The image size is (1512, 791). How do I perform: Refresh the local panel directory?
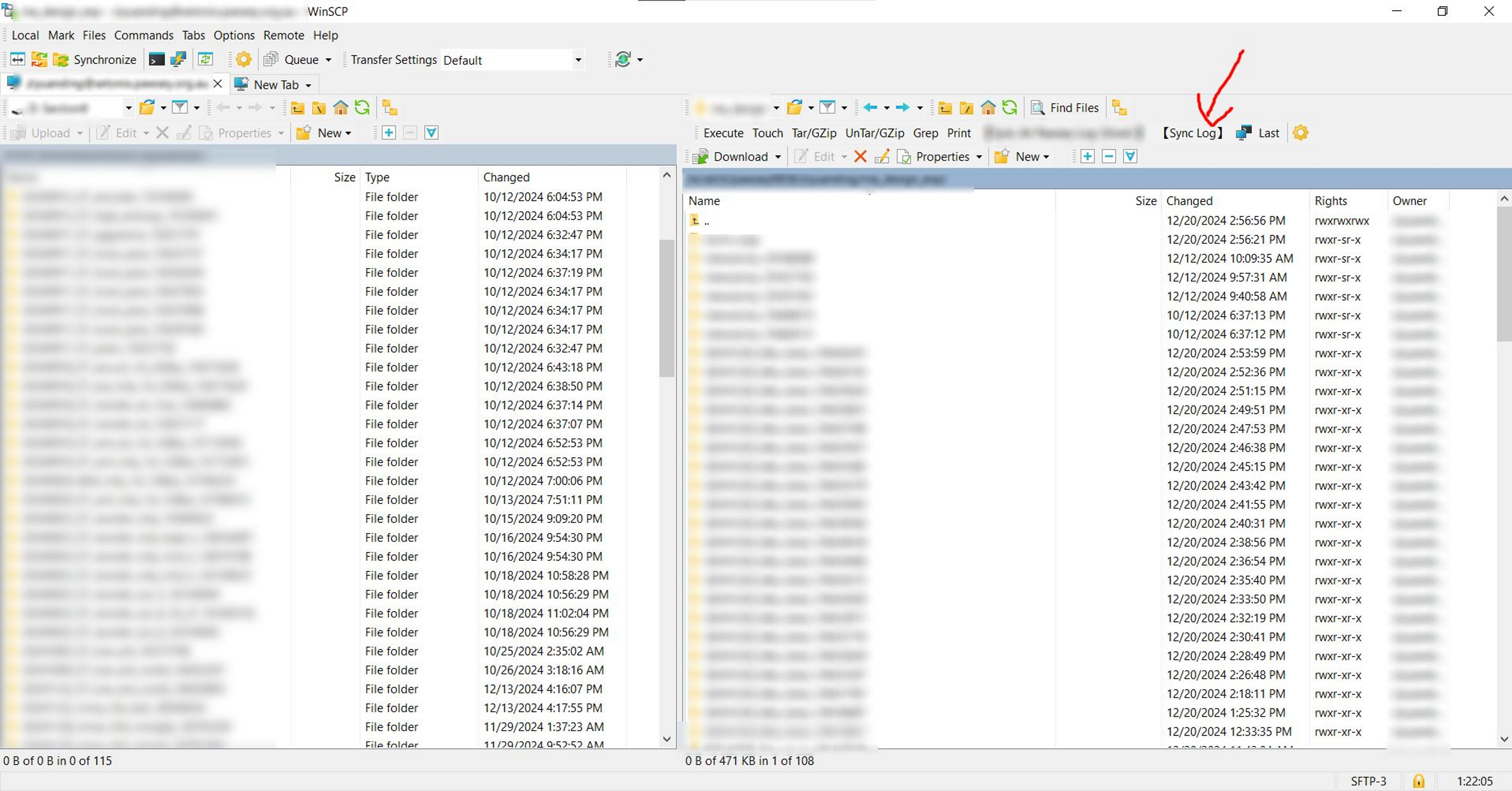362,108
